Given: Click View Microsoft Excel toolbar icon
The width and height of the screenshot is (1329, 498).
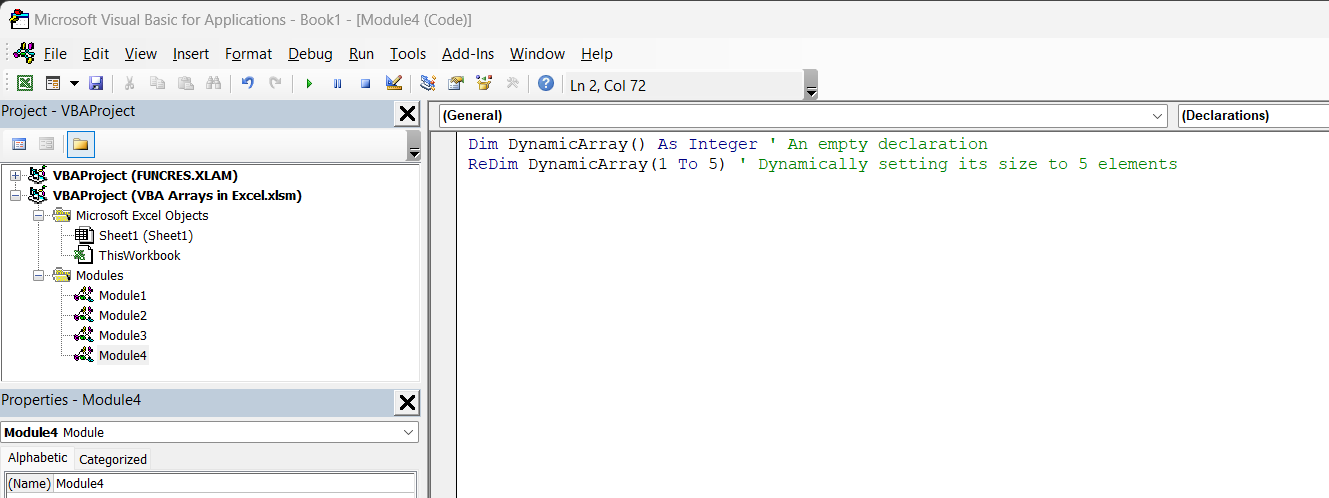Looking at the screenshot, I should point(25,84).
